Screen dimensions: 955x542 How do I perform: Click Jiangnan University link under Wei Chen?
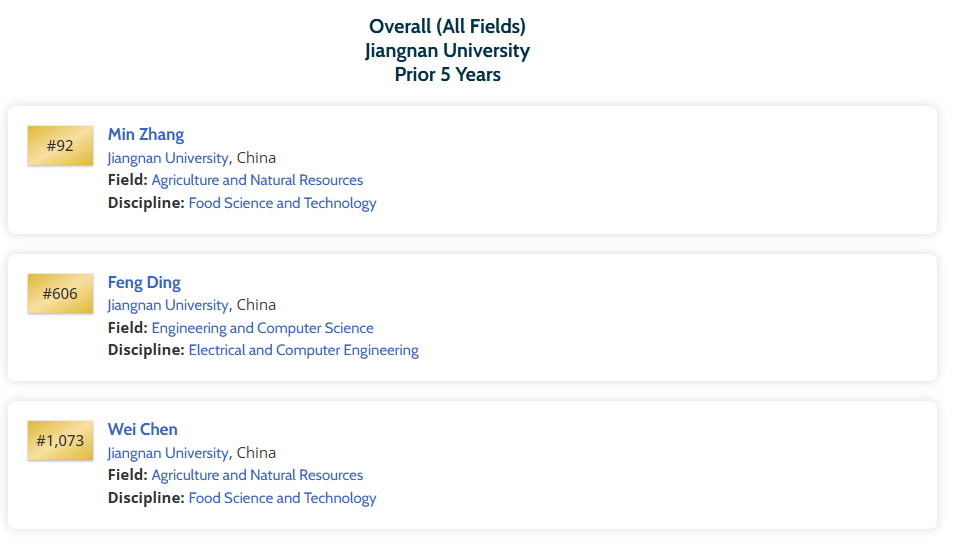pyautogui.click(x=168, y=453)
